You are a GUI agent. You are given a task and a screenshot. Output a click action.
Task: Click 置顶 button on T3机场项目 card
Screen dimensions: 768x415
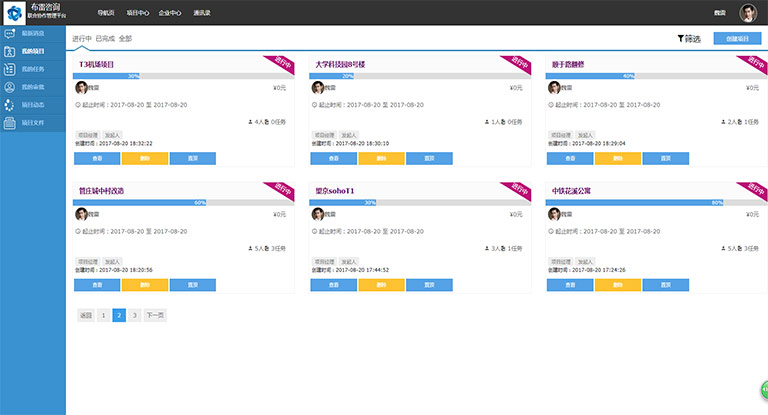(192, 158)
